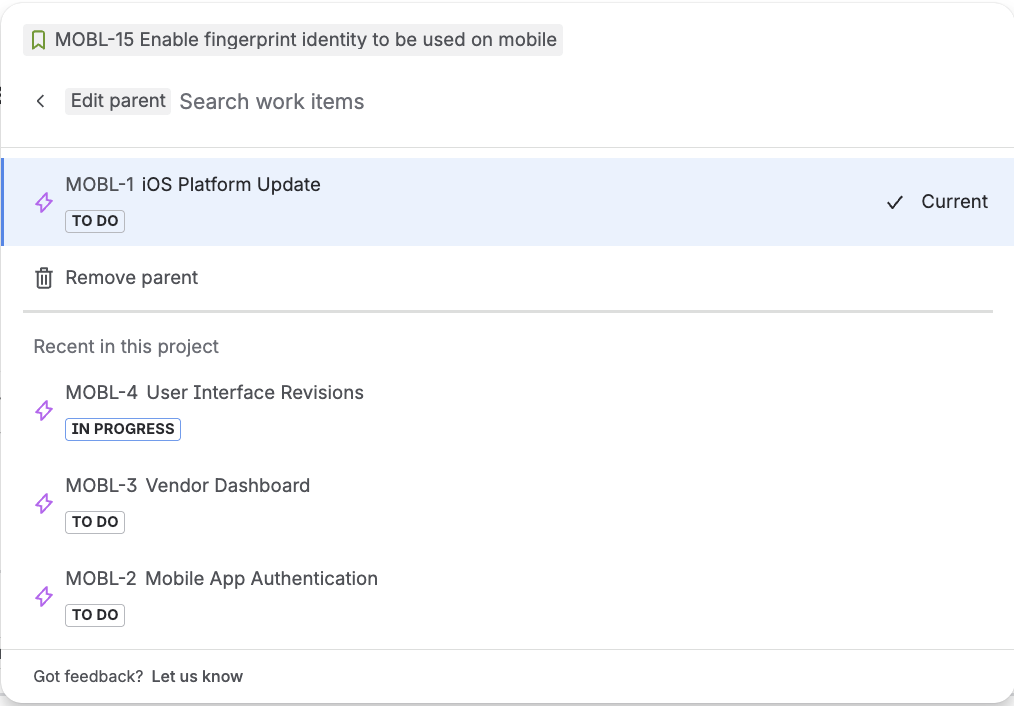
Task: Click the TO DO badge under Vendor Dashboard
Action: (x=95, y=522)
